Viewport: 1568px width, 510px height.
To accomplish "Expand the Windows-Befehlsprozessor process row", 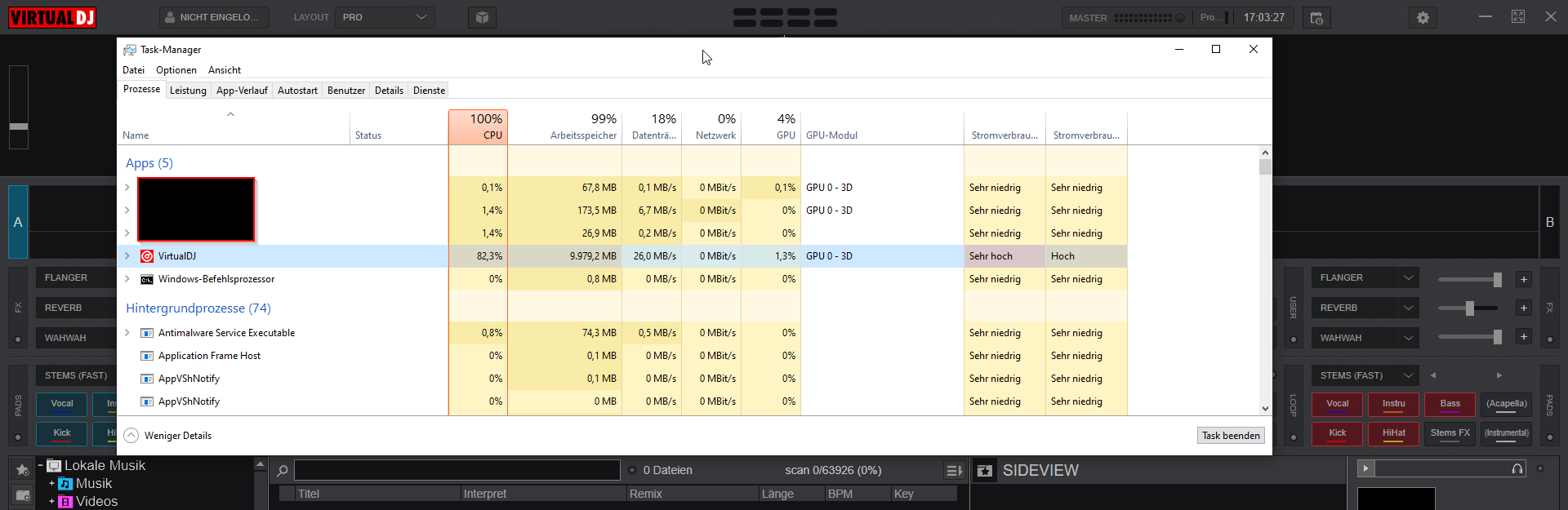I will [127, 279].
